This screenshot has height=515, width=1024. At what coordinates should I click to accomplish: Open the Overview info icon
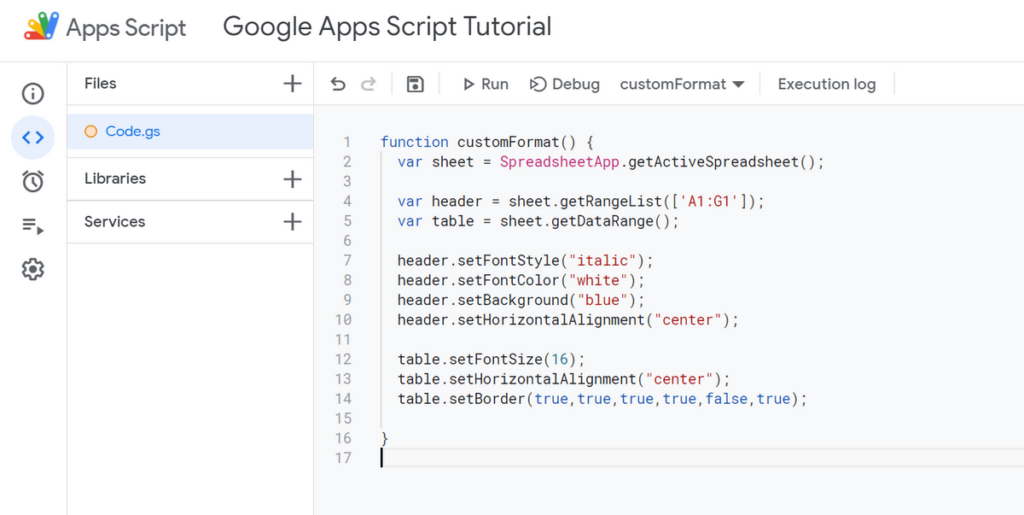pyautogui.click(x=33, y=94)
